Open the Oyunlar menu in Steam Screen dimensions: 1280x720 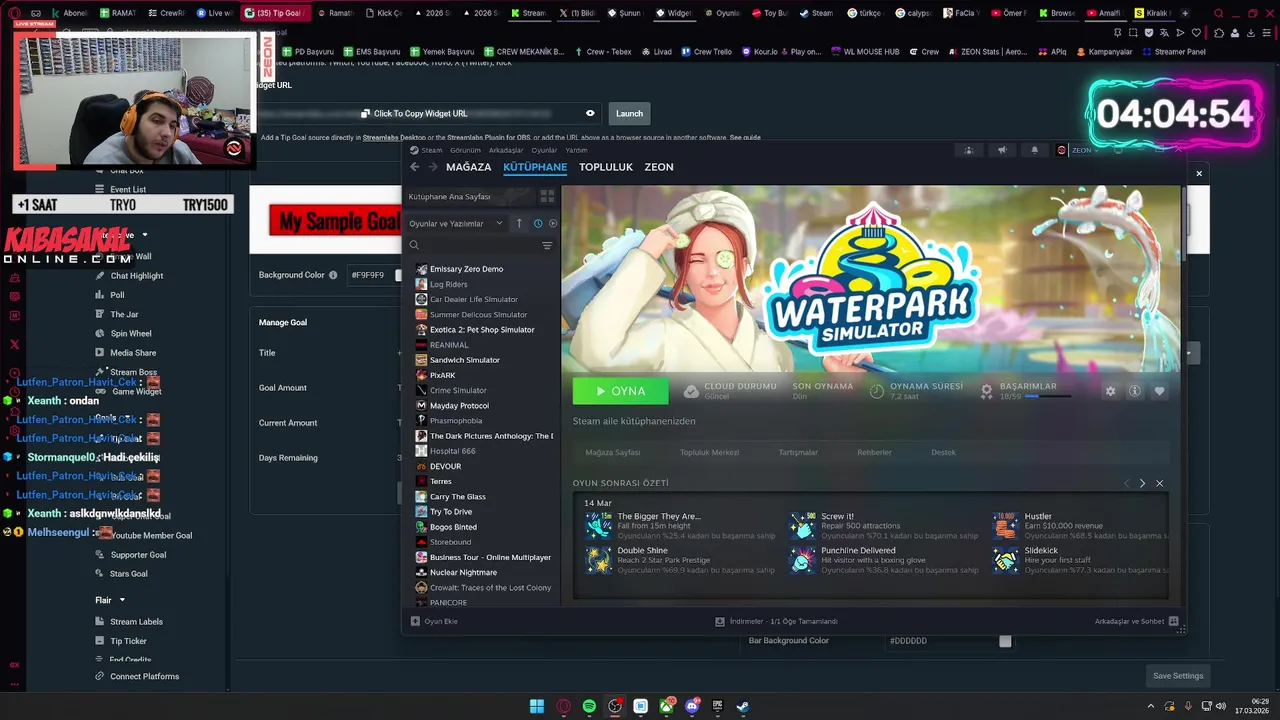pos(544,150)
